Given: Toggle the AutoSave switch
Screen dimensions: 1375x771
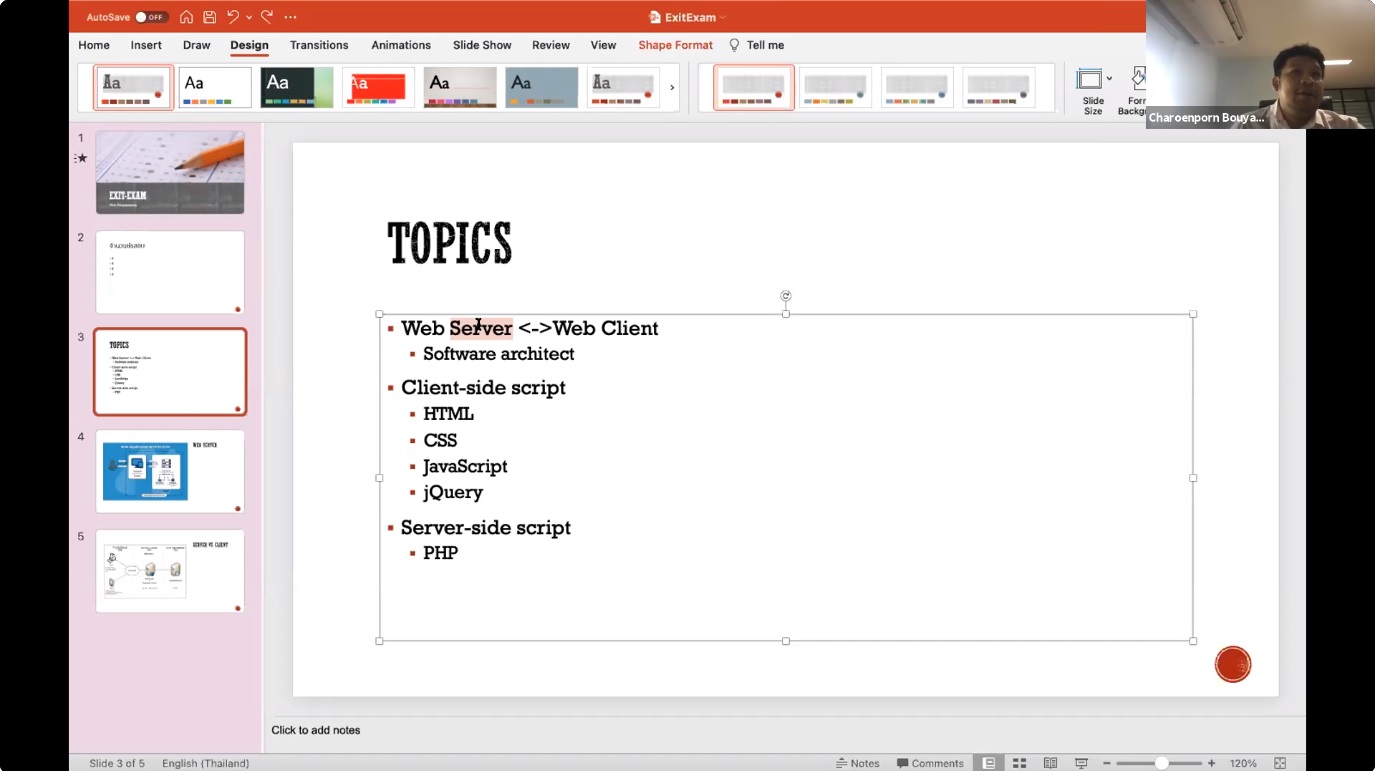Looking at the screenshot, I should [151, 17].
